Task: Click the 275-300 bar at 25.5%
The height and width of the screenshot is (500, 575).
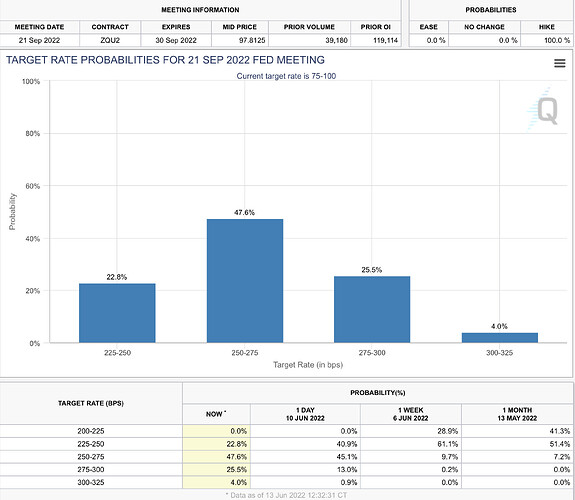Action: [372, 309]
